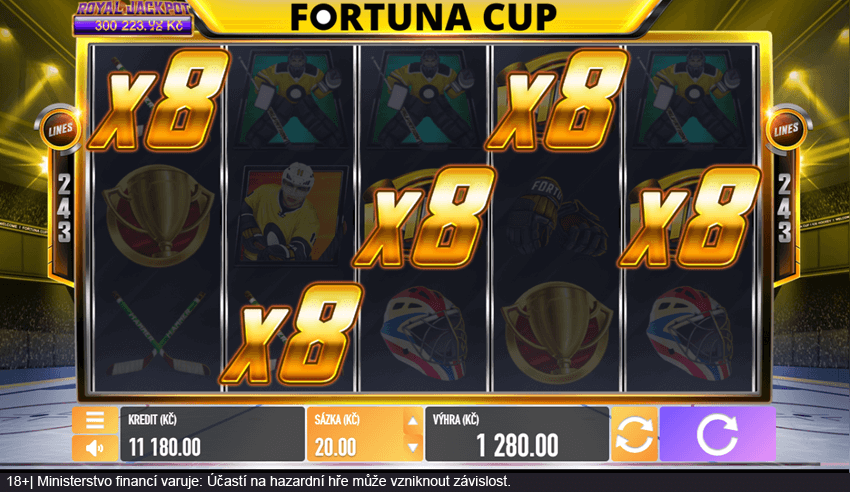Open the left LINES puck indicator
The height and width of the screenshot is (492, 850).
pyautogui.click(x=60, y=130)
